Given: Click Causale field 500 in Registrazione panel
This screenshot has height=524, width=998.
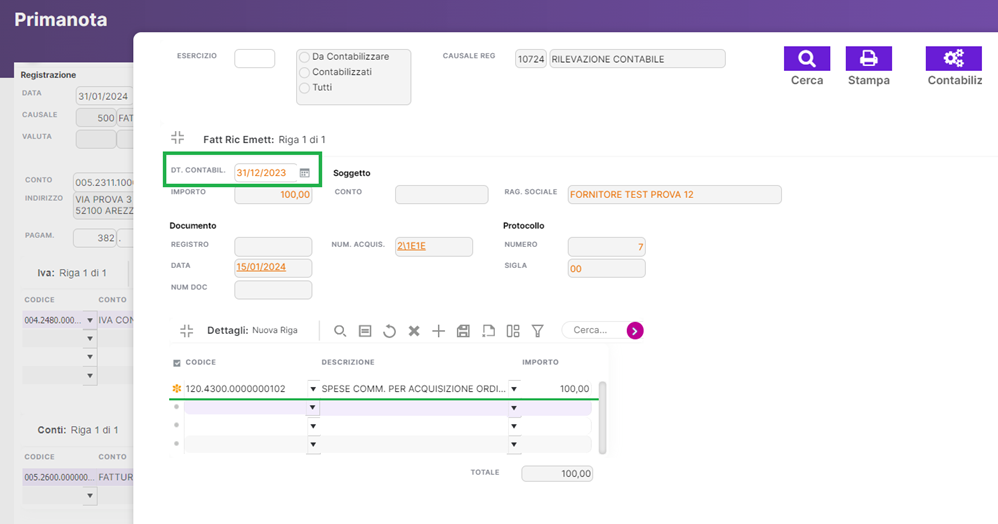Looking at the screenshot, I should click(96, 118).
